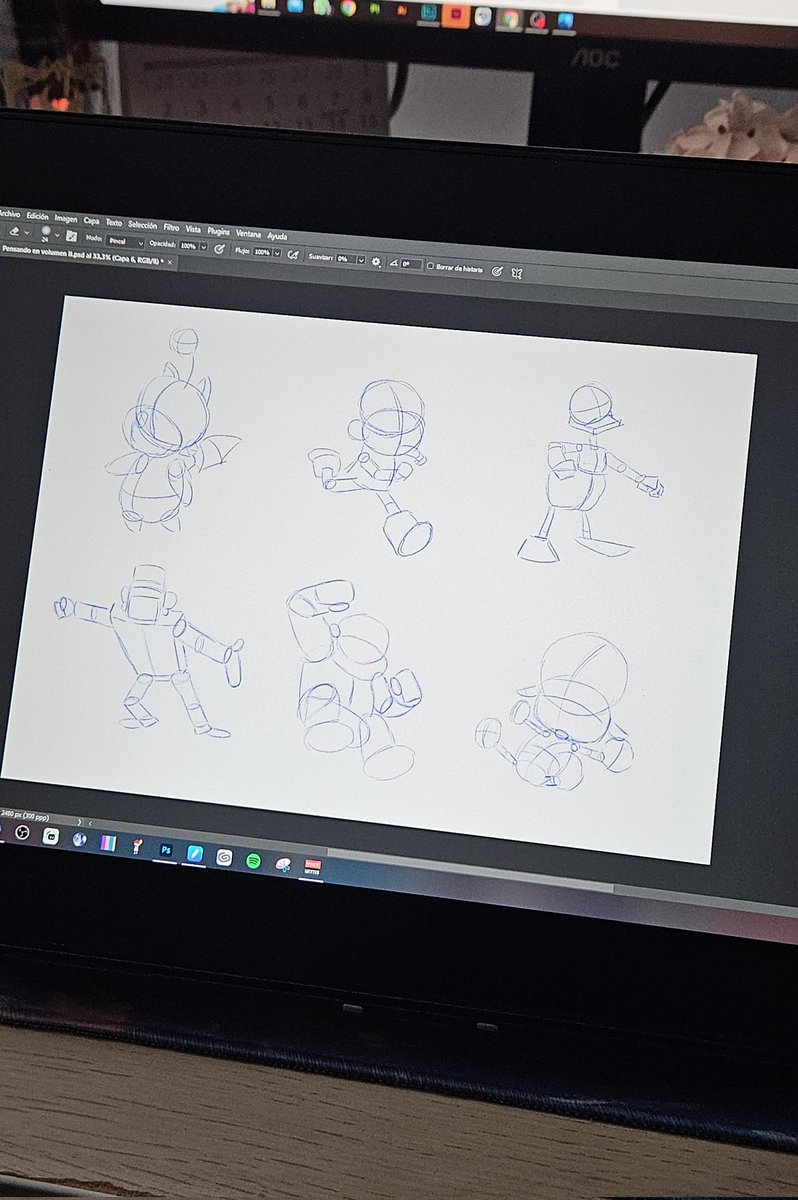The height and width of the screenshot is (1200, 798).
Task: Click the Eraser tool preset icon
Action: pyautogui.click(x=14, y=231)
